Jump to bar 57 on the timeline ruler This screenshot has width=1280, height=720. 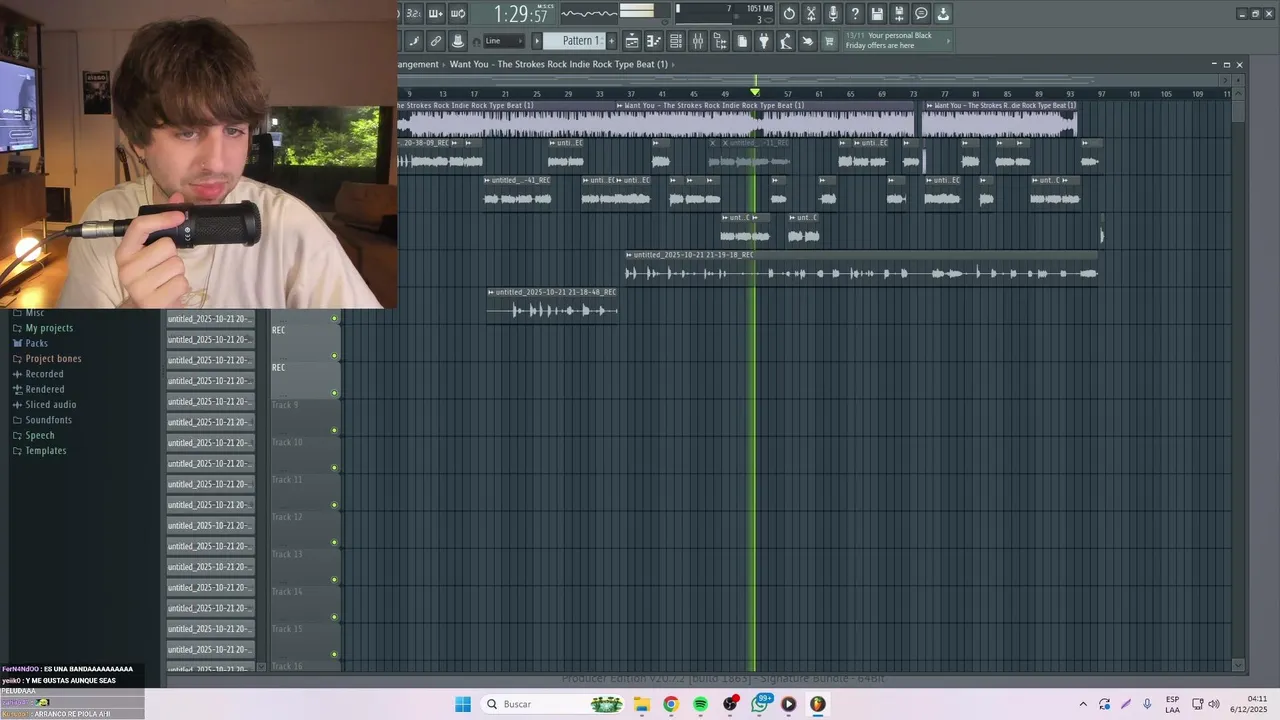click(x=787, y=93)
